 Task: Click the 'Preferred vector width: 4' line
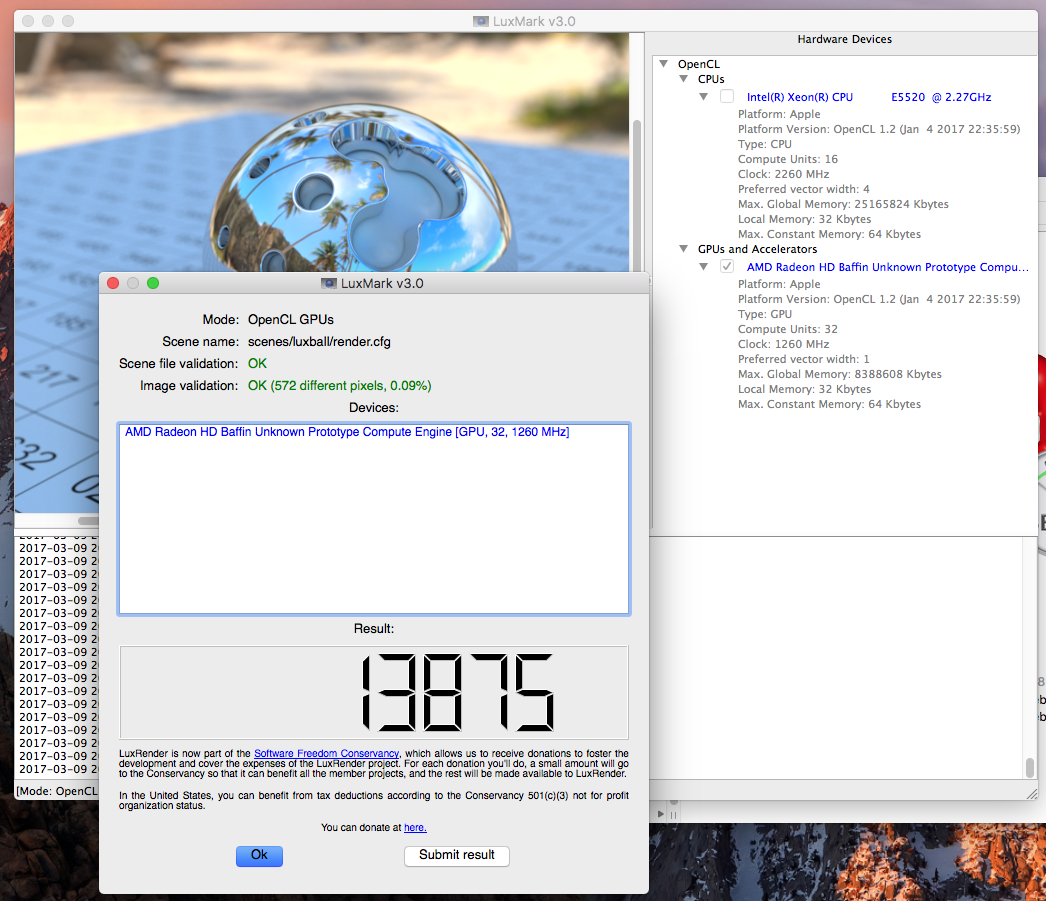click(x=803, y=189)
